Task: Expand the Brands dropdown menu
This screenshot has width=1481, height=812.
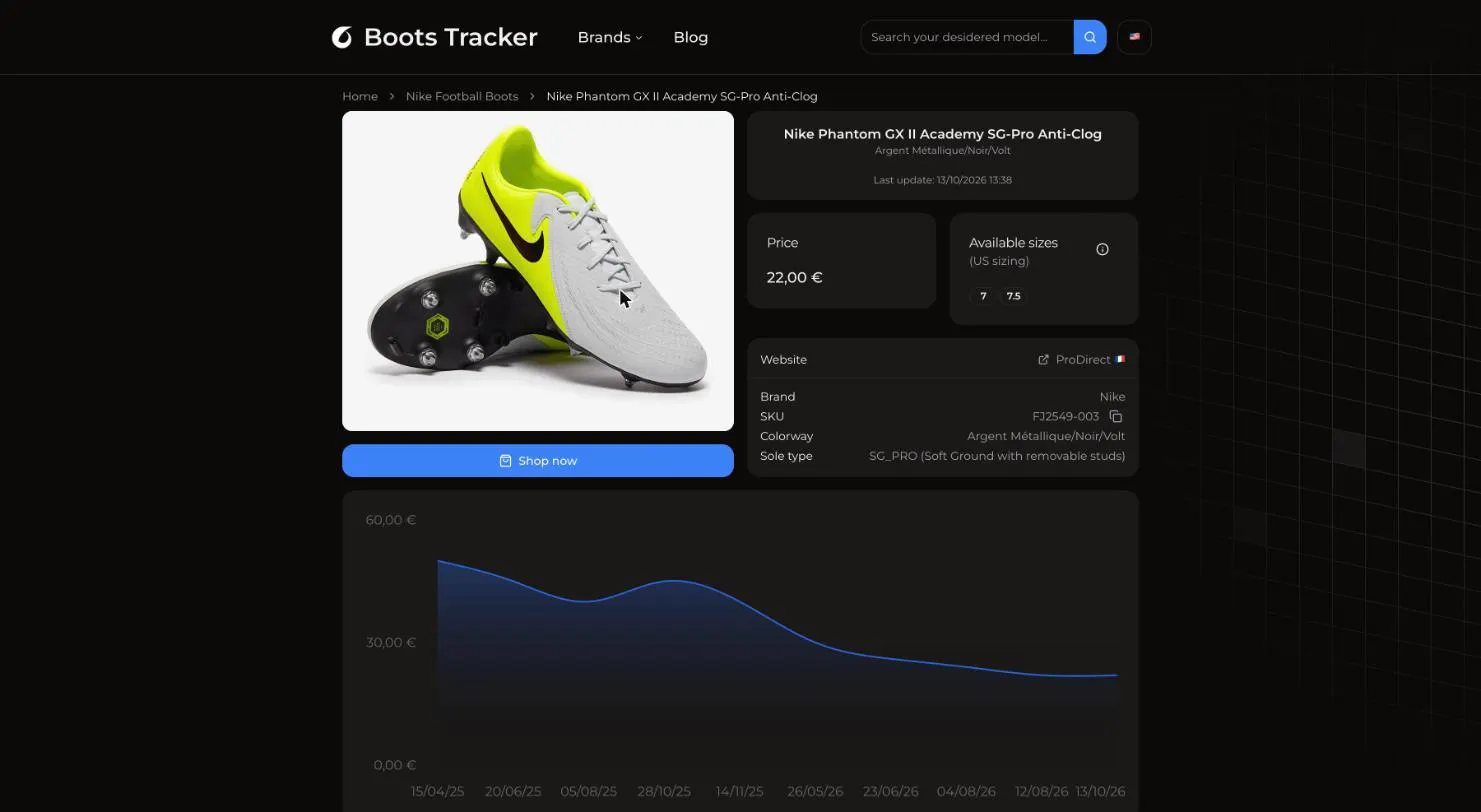Action: tap(610, 37)
